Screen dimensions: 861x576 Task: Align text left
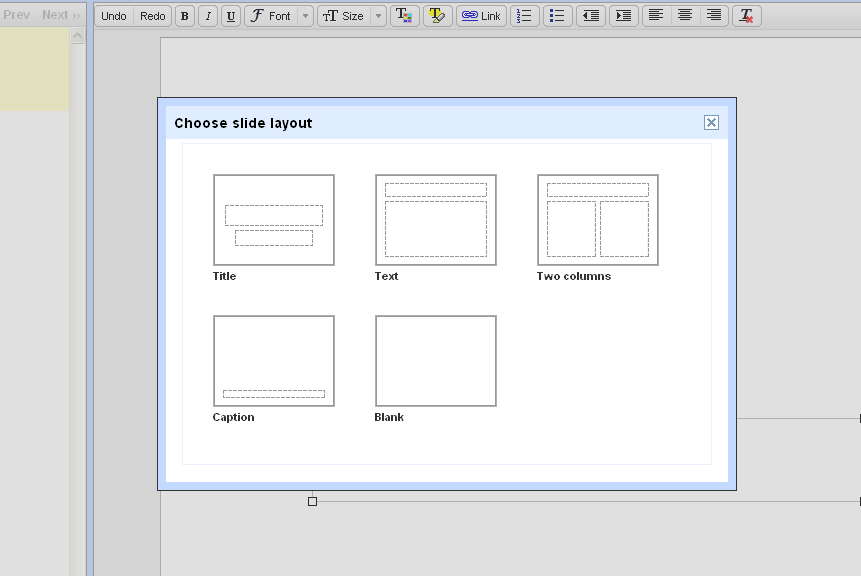[x=656, y=16]
